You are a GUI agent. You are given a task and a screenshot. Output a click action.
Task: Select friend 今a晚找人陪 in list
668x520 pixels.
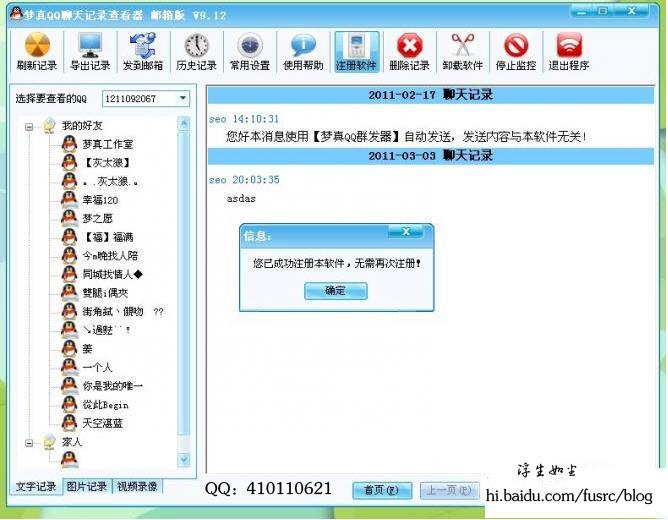pyautogui.click(x=110, y=256)
